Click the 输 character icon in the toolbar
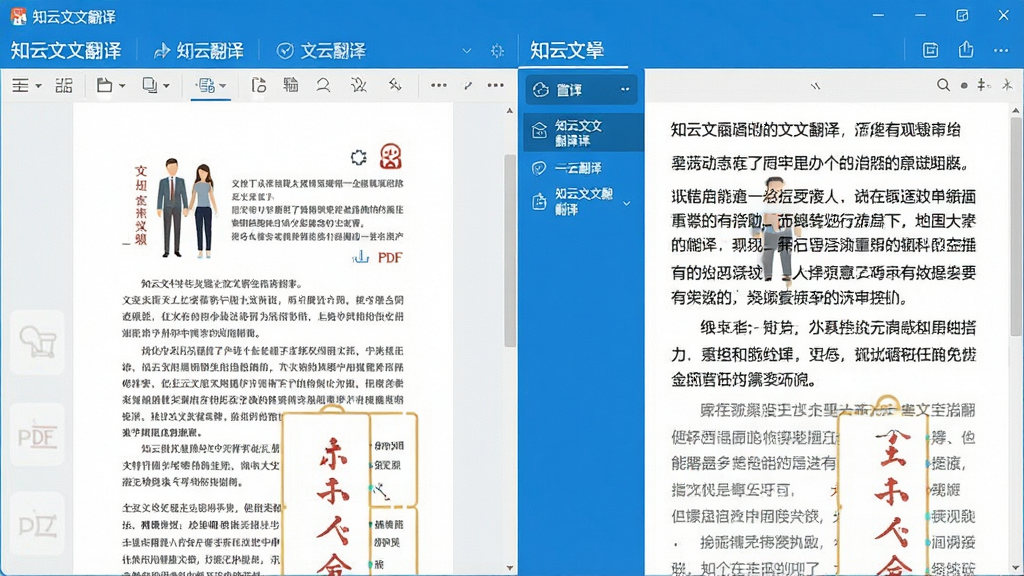Viewport: 1024px width, 576px height. pyautogui.click(x=291, y=85)
